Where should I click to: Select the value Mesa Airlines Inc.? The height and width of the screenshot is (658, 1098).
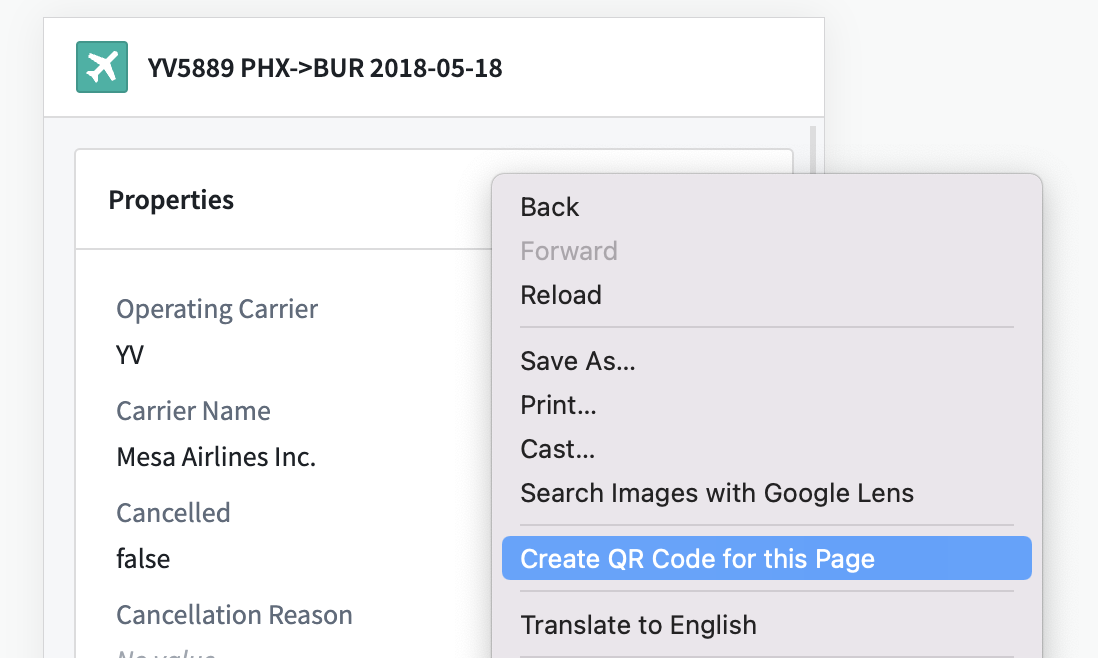(216, 457)
